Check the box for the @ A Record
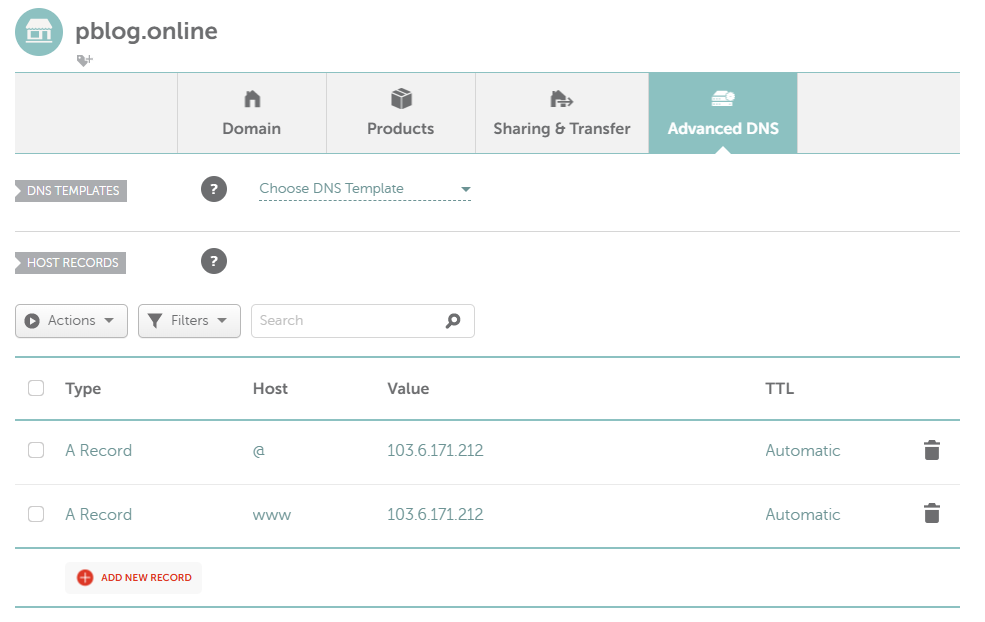The height and width of the screenshot is (622, 985). pos(36,450)
